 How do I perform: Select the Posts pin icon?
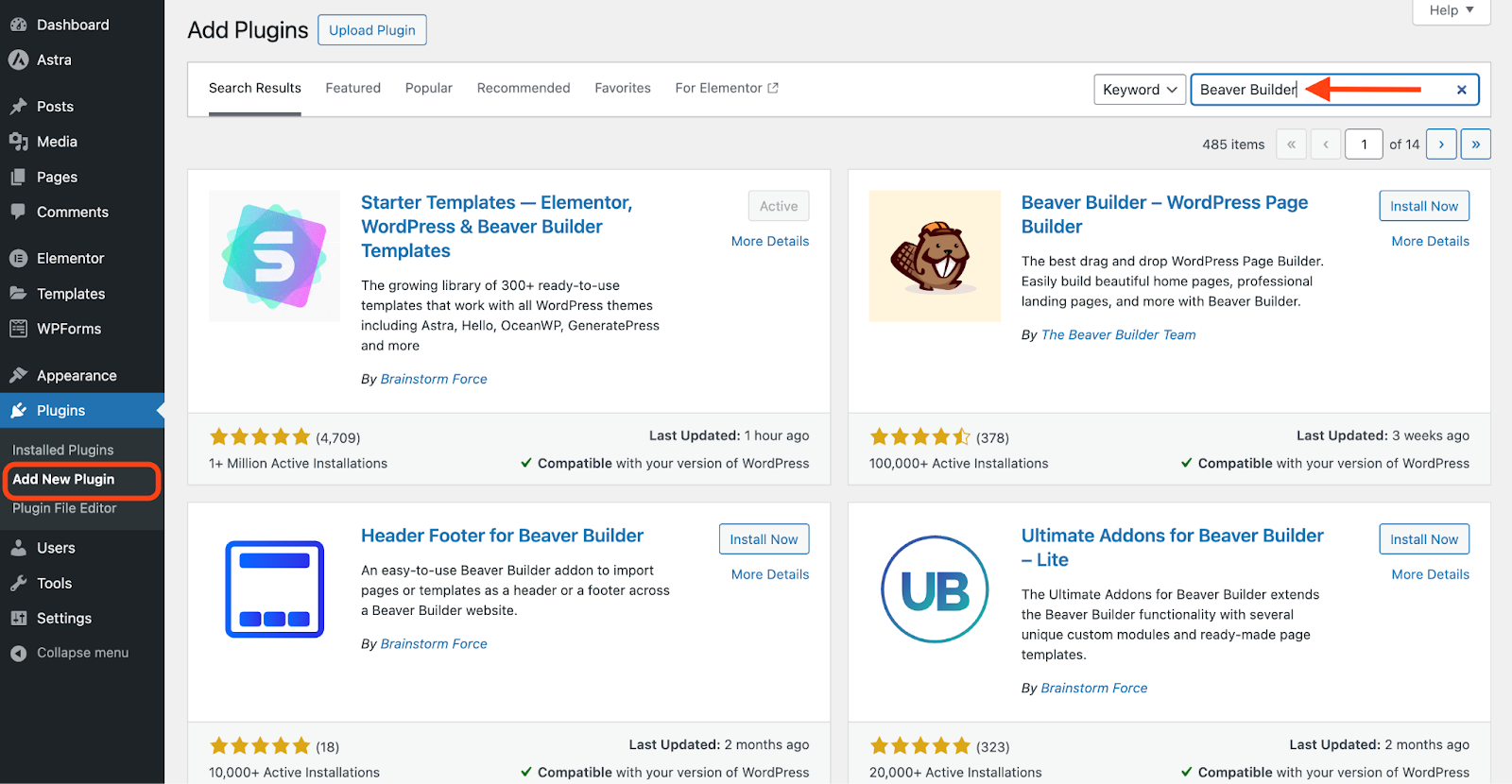coord(18,106)
